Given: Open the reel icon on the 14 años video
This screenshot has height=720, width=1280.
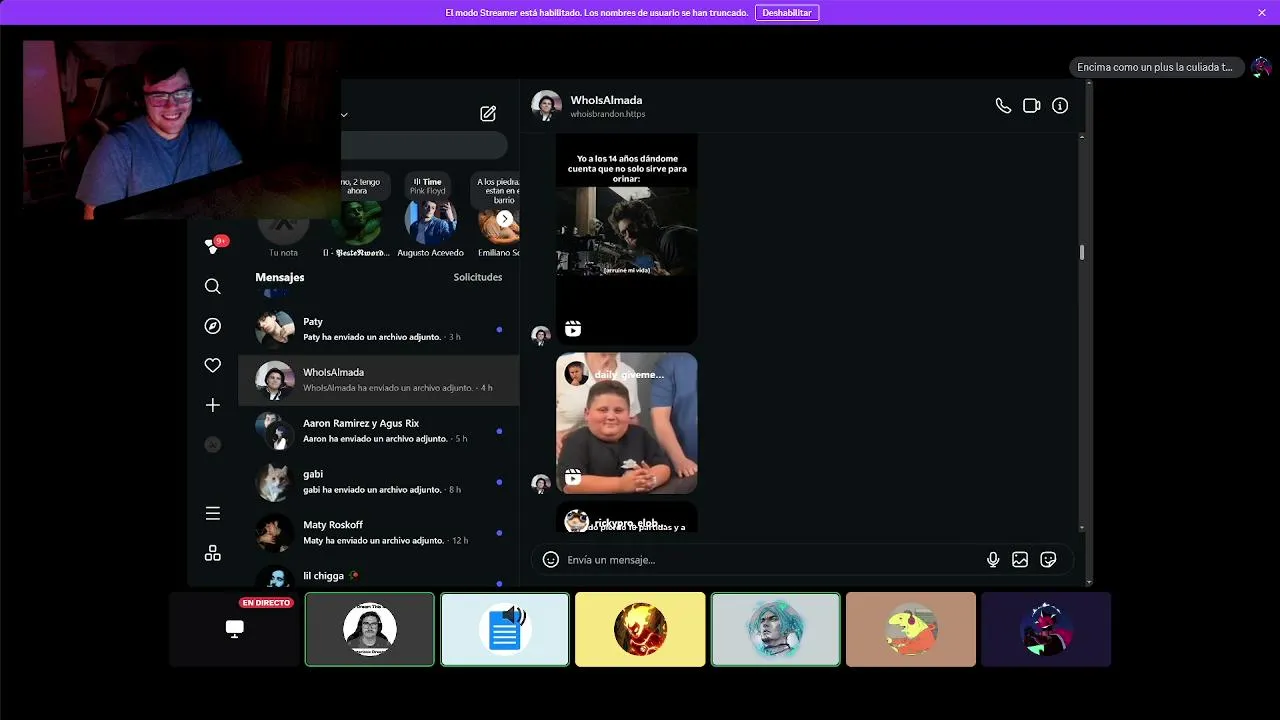Looking at the screenshot, I should tap(573, 329).
